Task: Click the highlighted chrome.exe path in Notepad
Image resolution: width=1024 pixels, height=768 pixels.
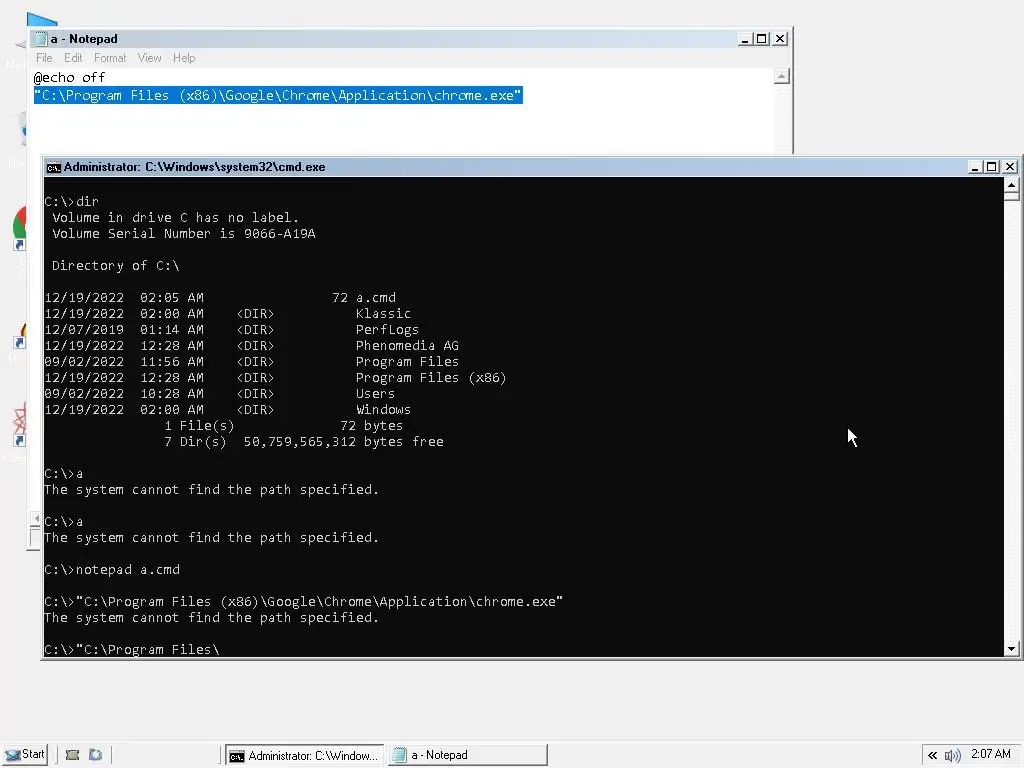Action: tap(278, 95)
